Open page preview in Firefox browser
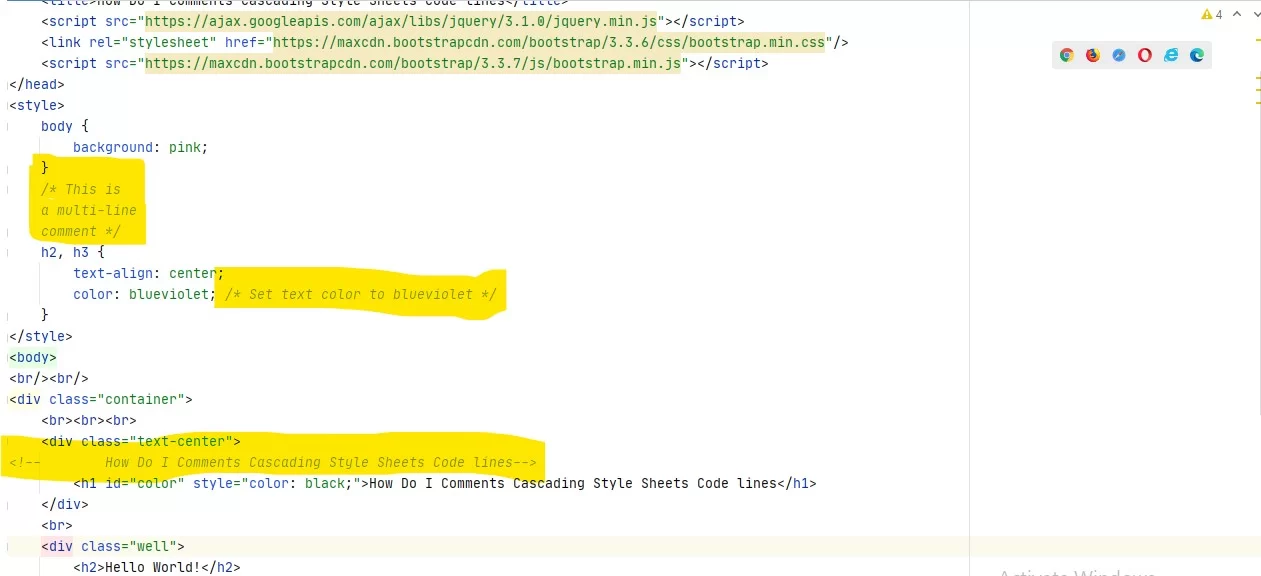 (x=1093, y=55)
